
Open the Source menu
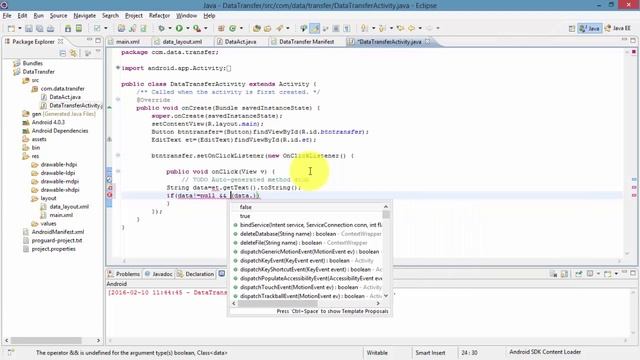tap(58, 16)
